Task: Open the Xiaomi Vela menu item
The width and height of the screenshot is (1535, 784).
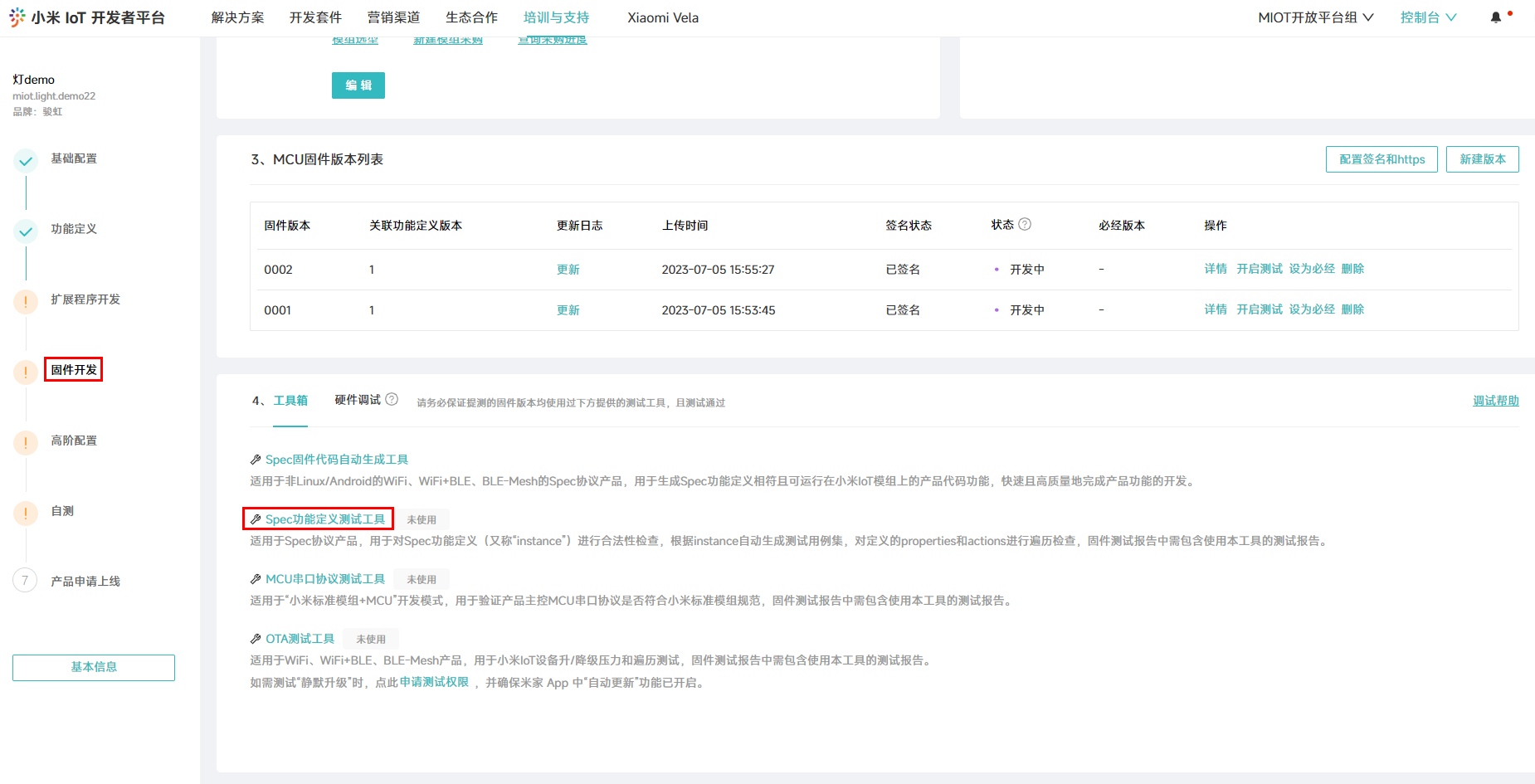Action: (663, 17)
